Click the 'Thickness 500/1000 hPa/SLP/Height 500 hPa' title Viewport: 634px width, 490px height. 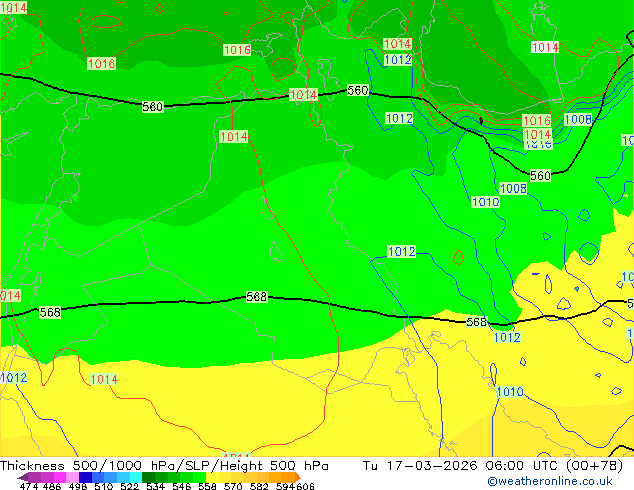164,465
